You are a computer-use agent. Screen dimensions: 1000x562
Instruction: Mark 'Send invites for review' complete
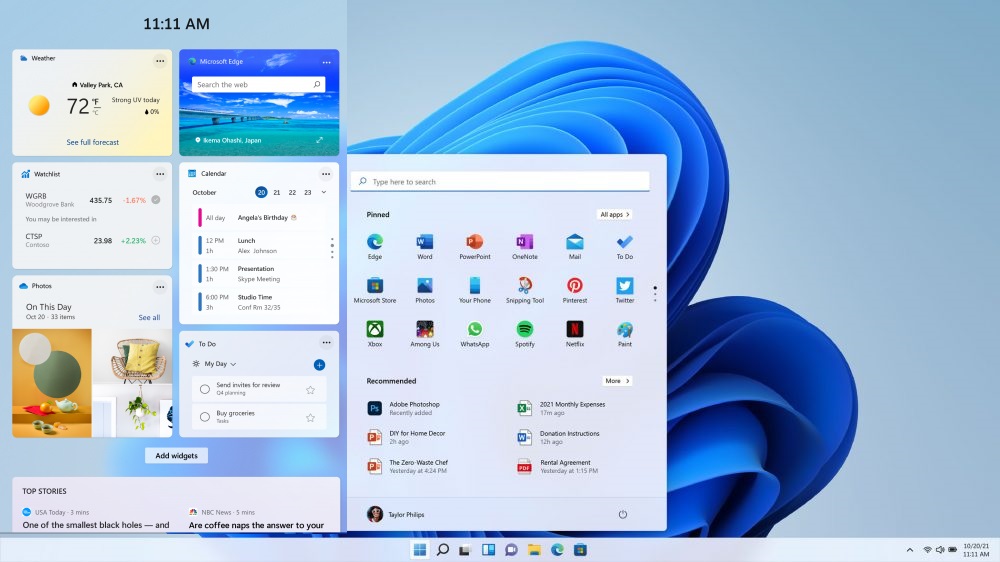(x=205, y=388)
